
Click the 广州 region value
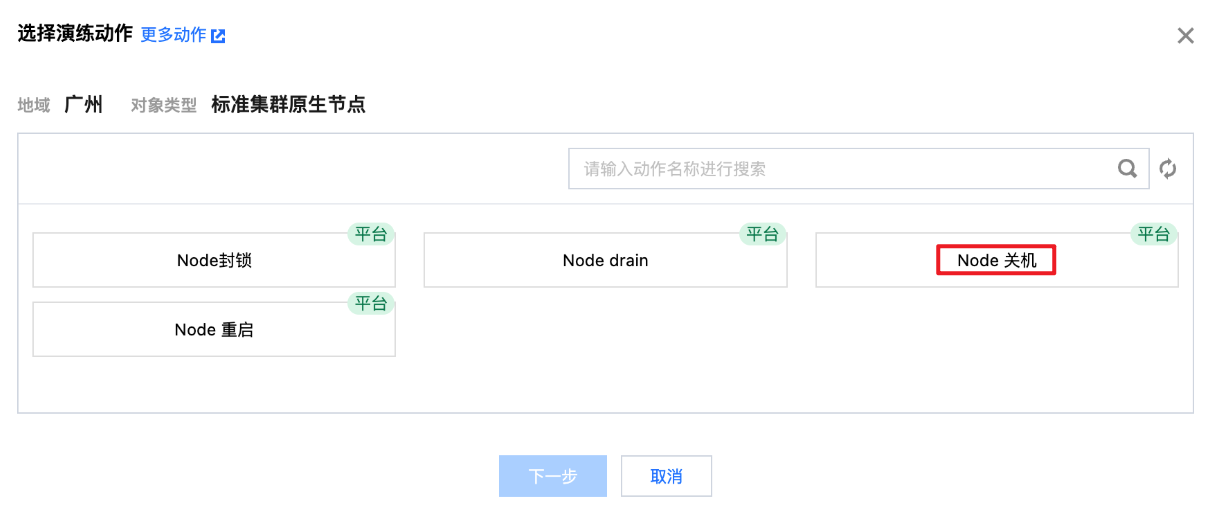(x=83, y=104)
